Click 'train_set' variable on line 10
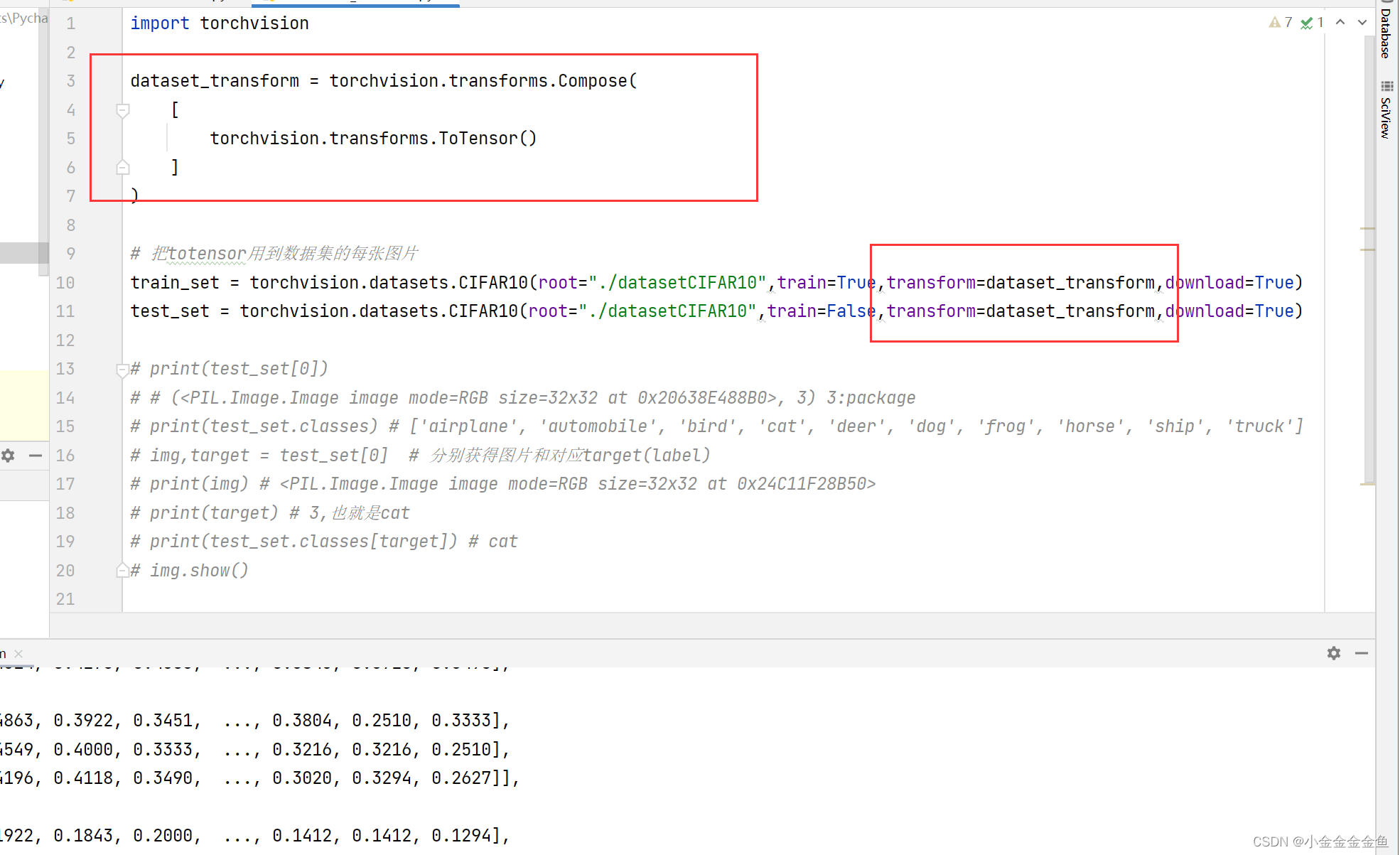Image resolution: width=1400 pixels, height=855 pixels. coord(175,283)
